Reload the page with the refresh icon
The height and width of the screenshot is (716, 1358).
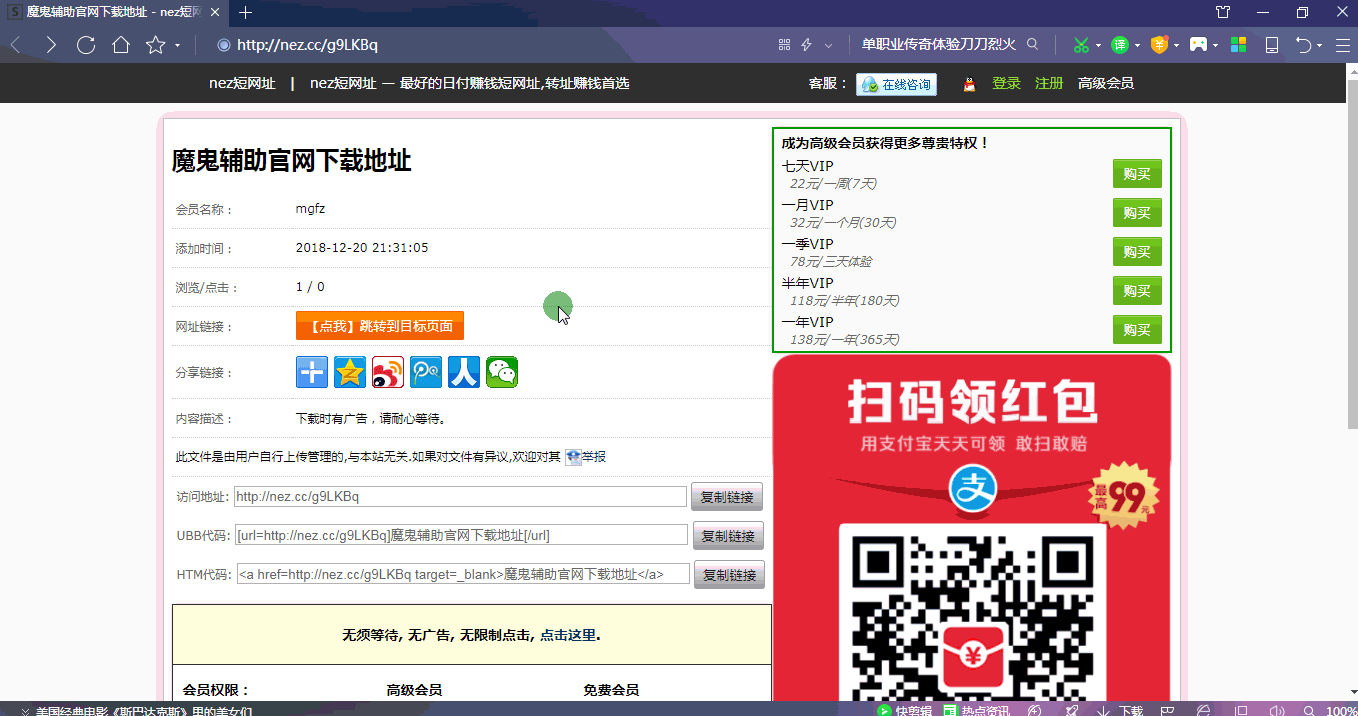point(86,45)
